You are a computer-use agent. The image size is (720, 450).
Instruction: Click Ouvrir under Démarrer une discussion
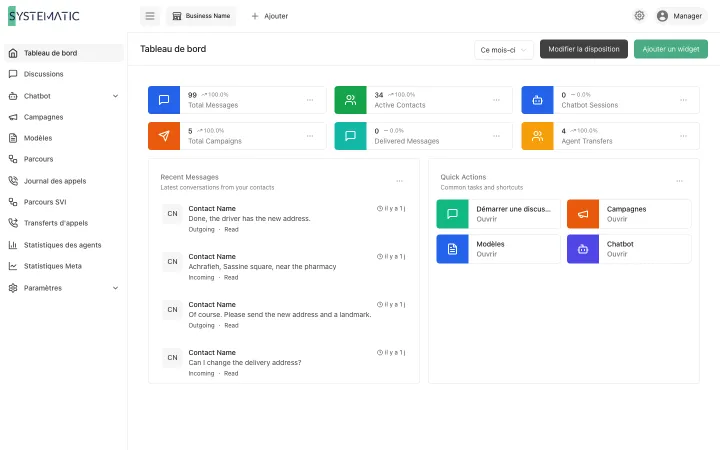tap(486, 219)
